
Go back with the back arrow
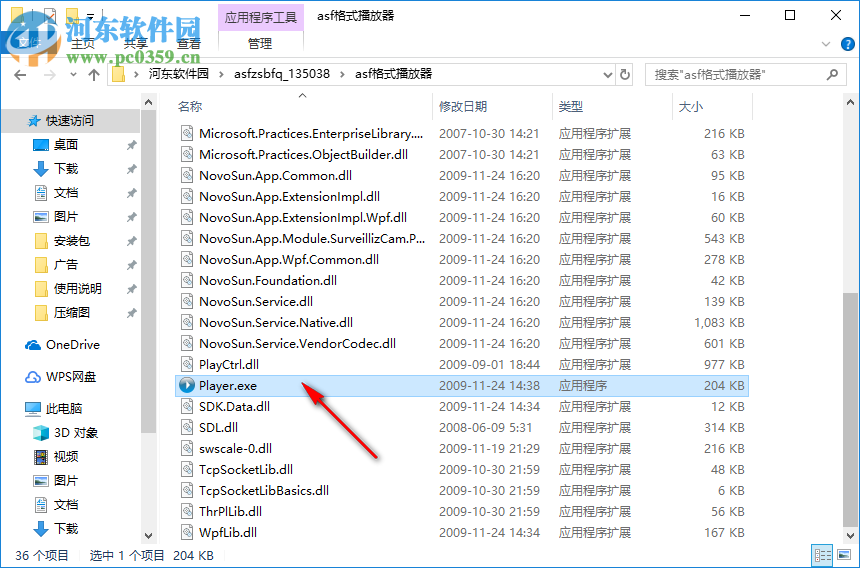tap(20, 75)
